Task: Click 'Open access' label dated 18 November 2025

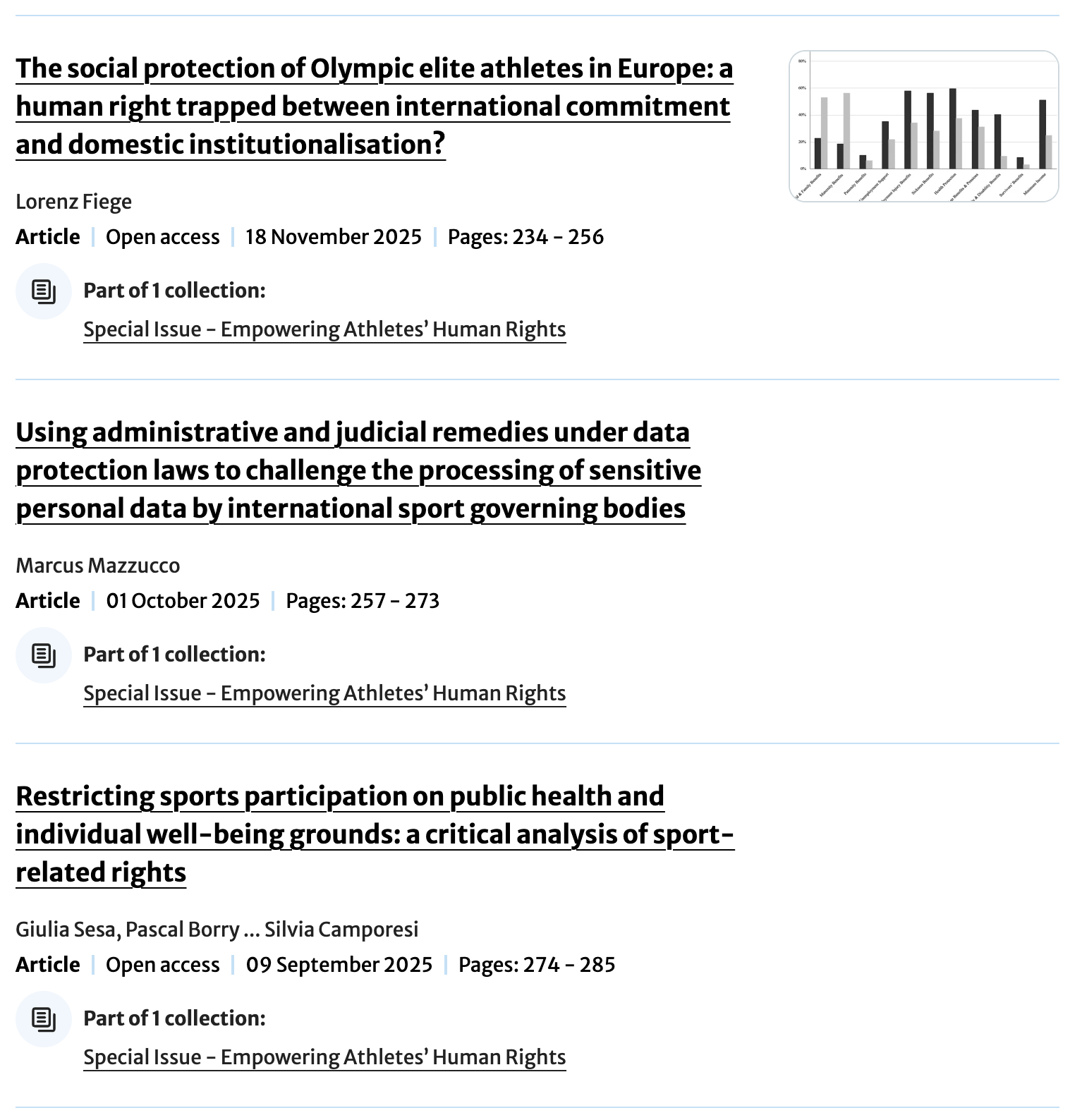Action: click(162, 237)
